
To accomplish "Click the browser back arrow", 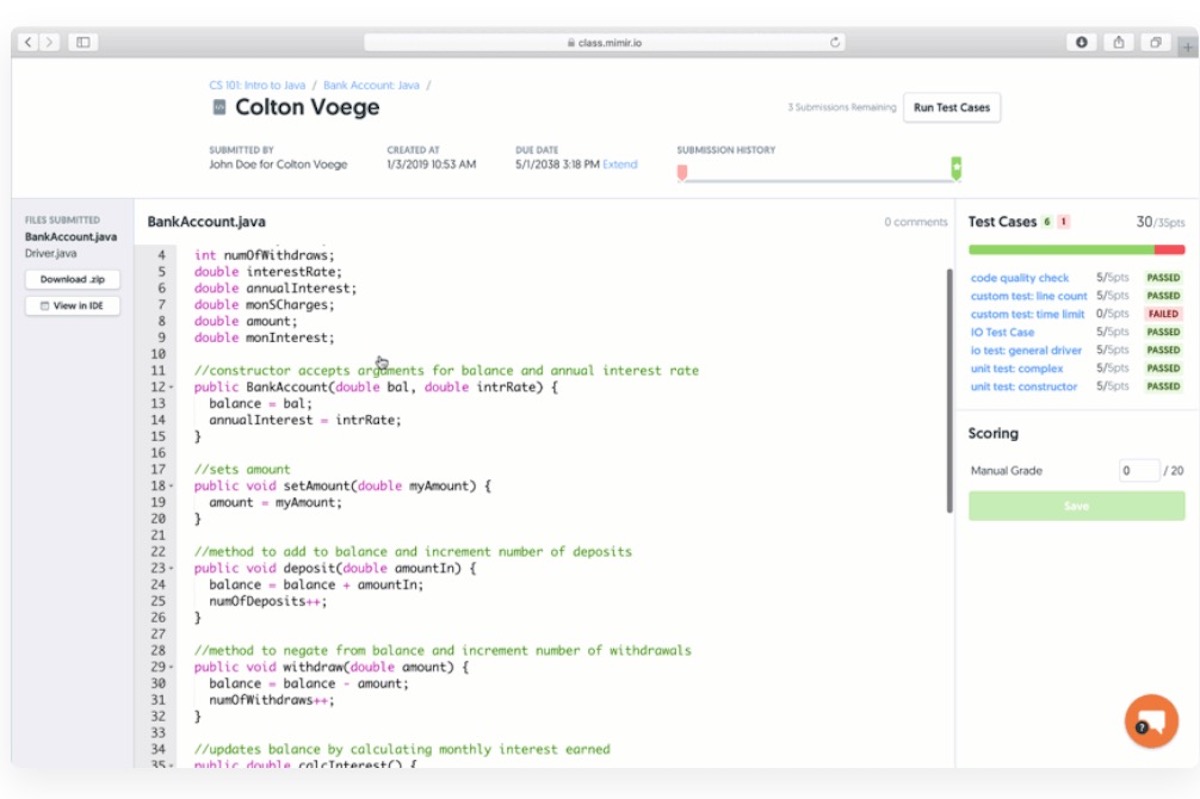I will [x=28, y=42].
